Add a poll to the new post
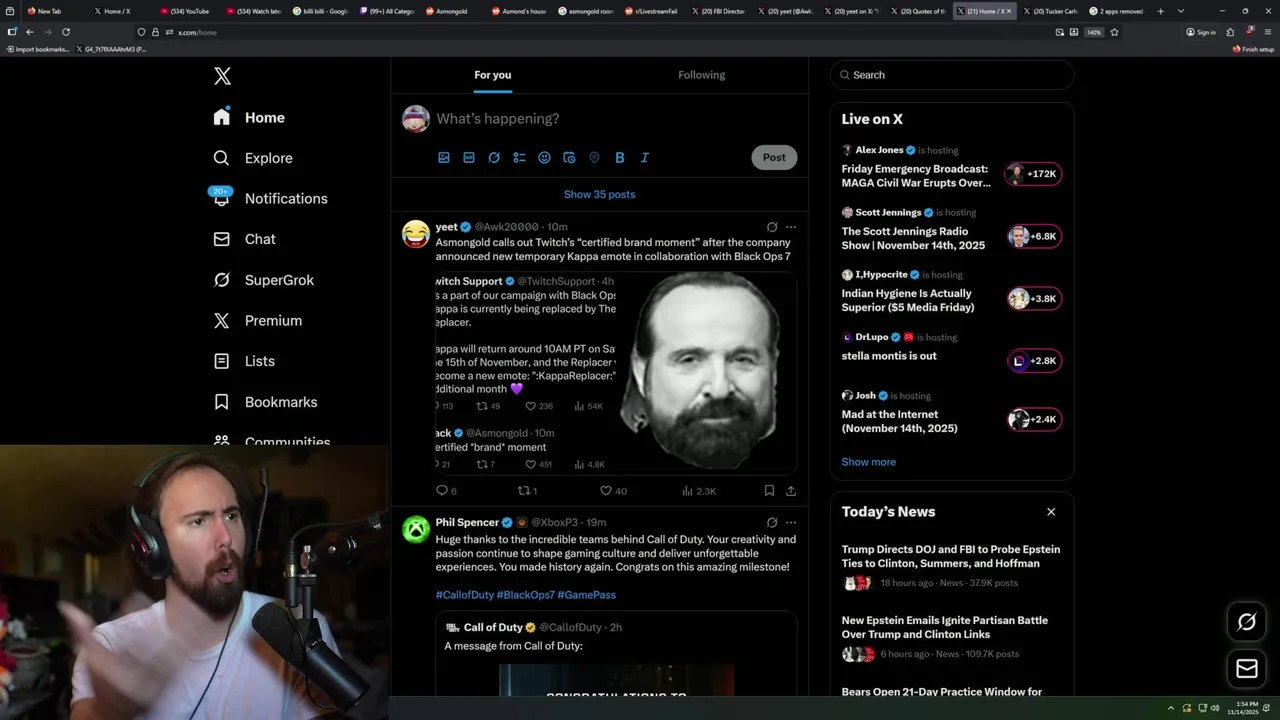Image resolution: width=1280 pixels, height=720 pixels. coord(519,157)
